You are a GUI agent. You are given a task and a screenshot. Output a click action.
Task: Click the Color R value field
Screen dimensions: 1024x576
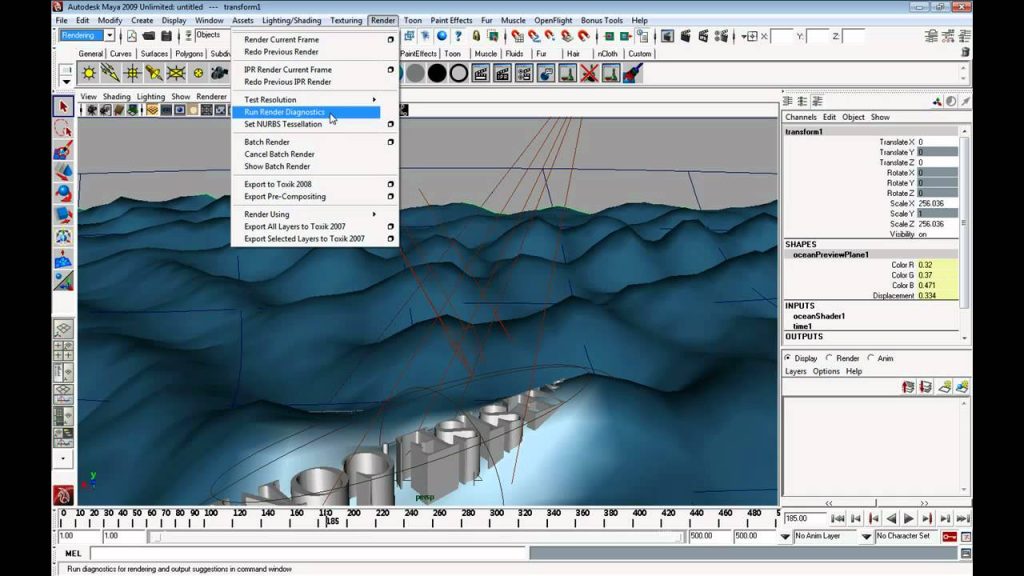coord(937,265)
